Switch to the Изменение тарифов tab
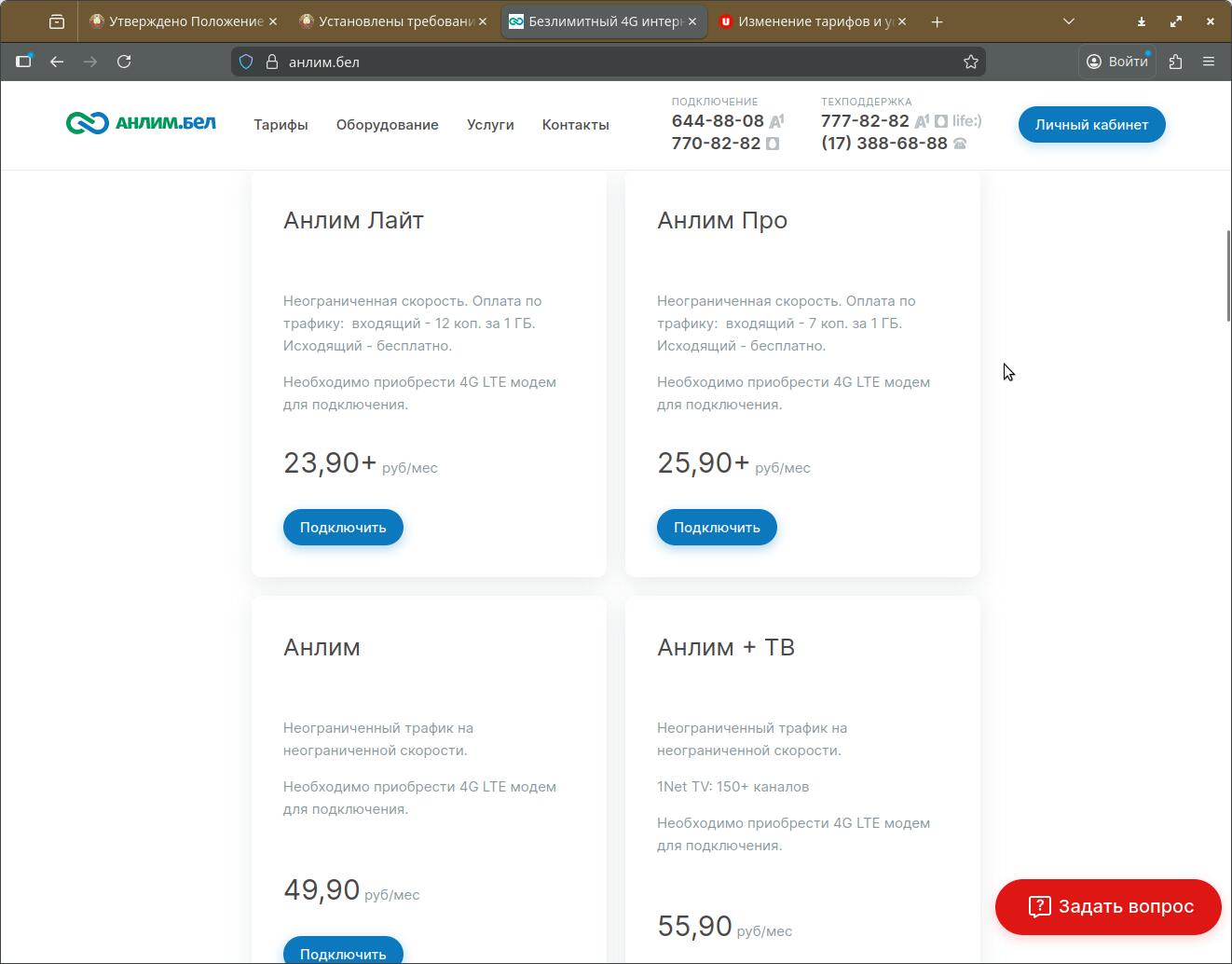The image size is (1232, 964). tap(815, 21)
